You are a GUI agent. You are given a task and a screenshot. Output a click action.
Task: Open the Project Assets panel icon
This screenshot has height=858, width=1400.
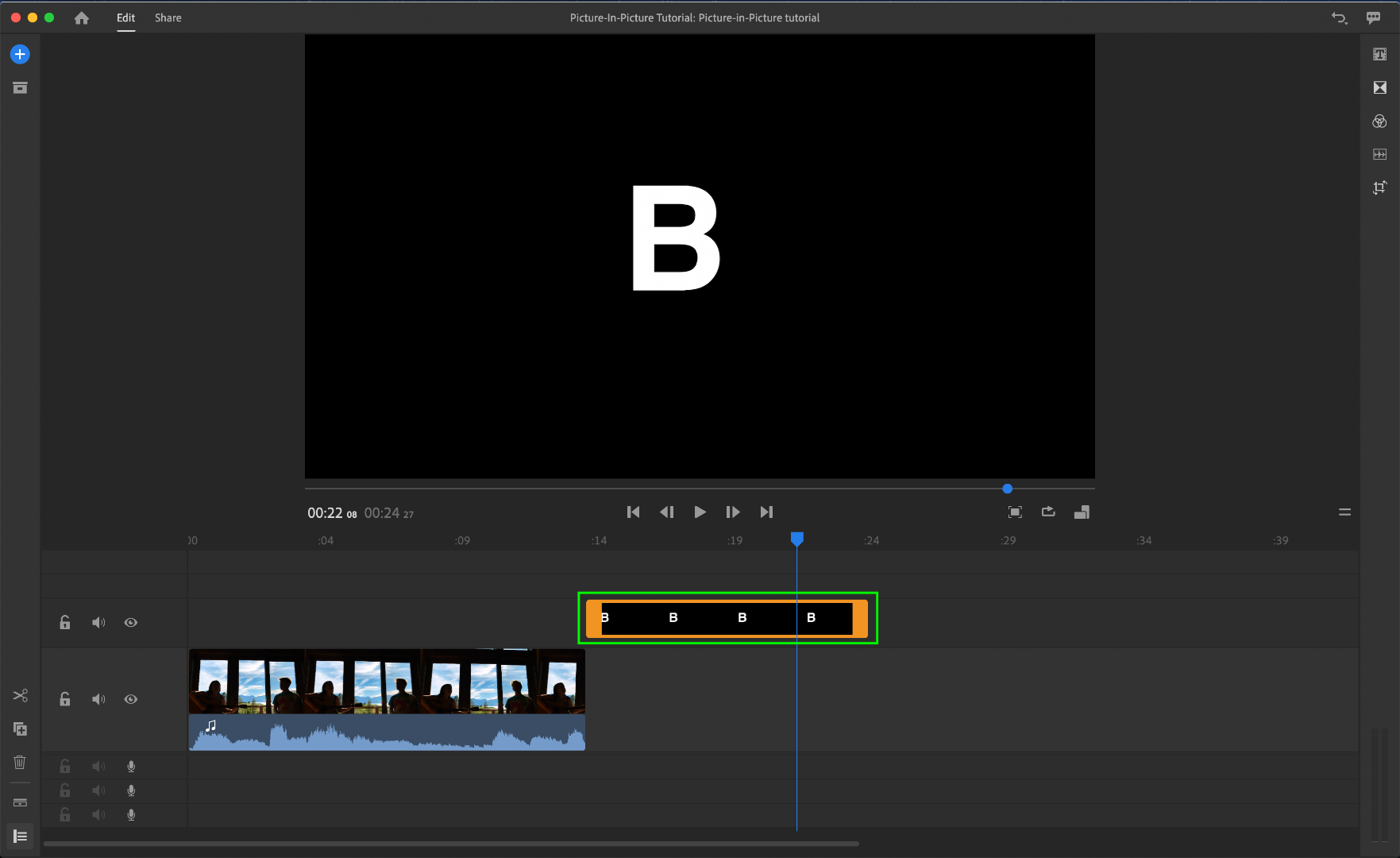pos(20,87)
